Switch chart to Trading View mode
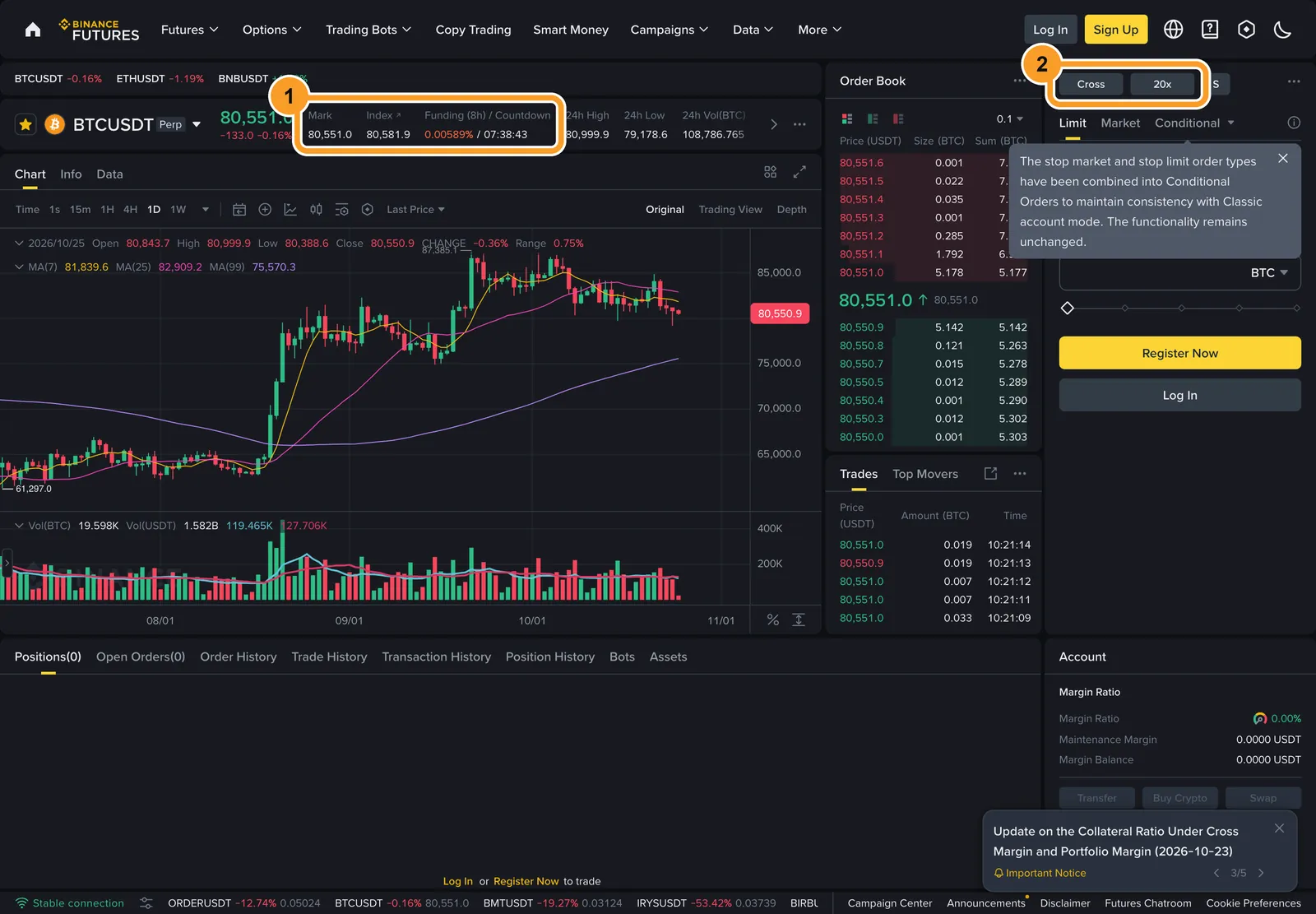Screen dimensions: 1316x914 pyautogui.click(x=730, y=210)
